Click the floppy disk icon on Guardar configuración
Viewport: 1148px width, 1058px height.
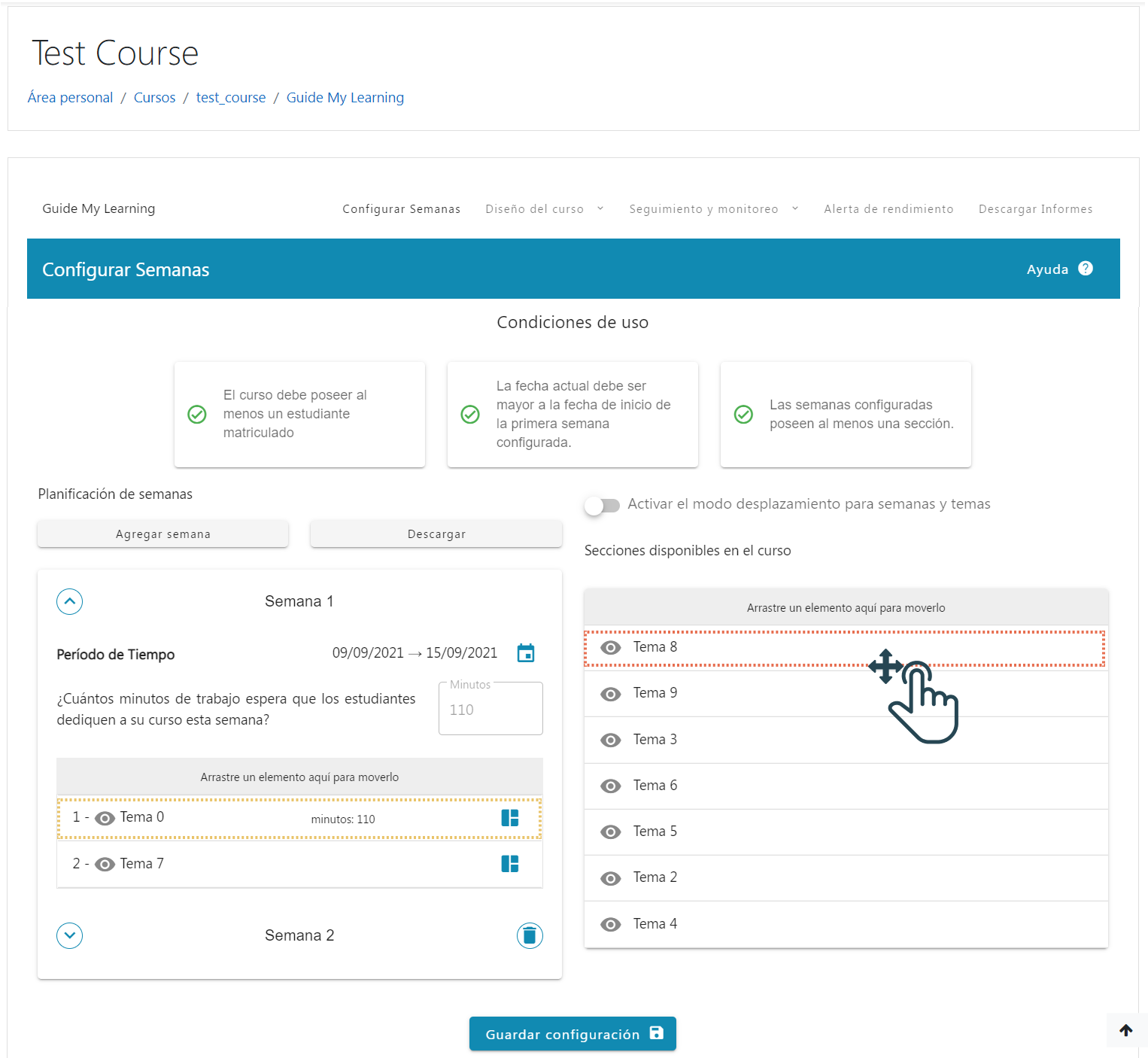click(657, 1033)
